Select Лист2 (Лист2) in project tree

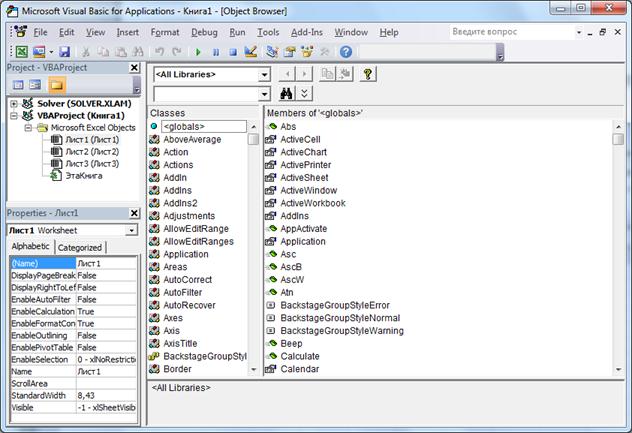[x=92, y=152]
